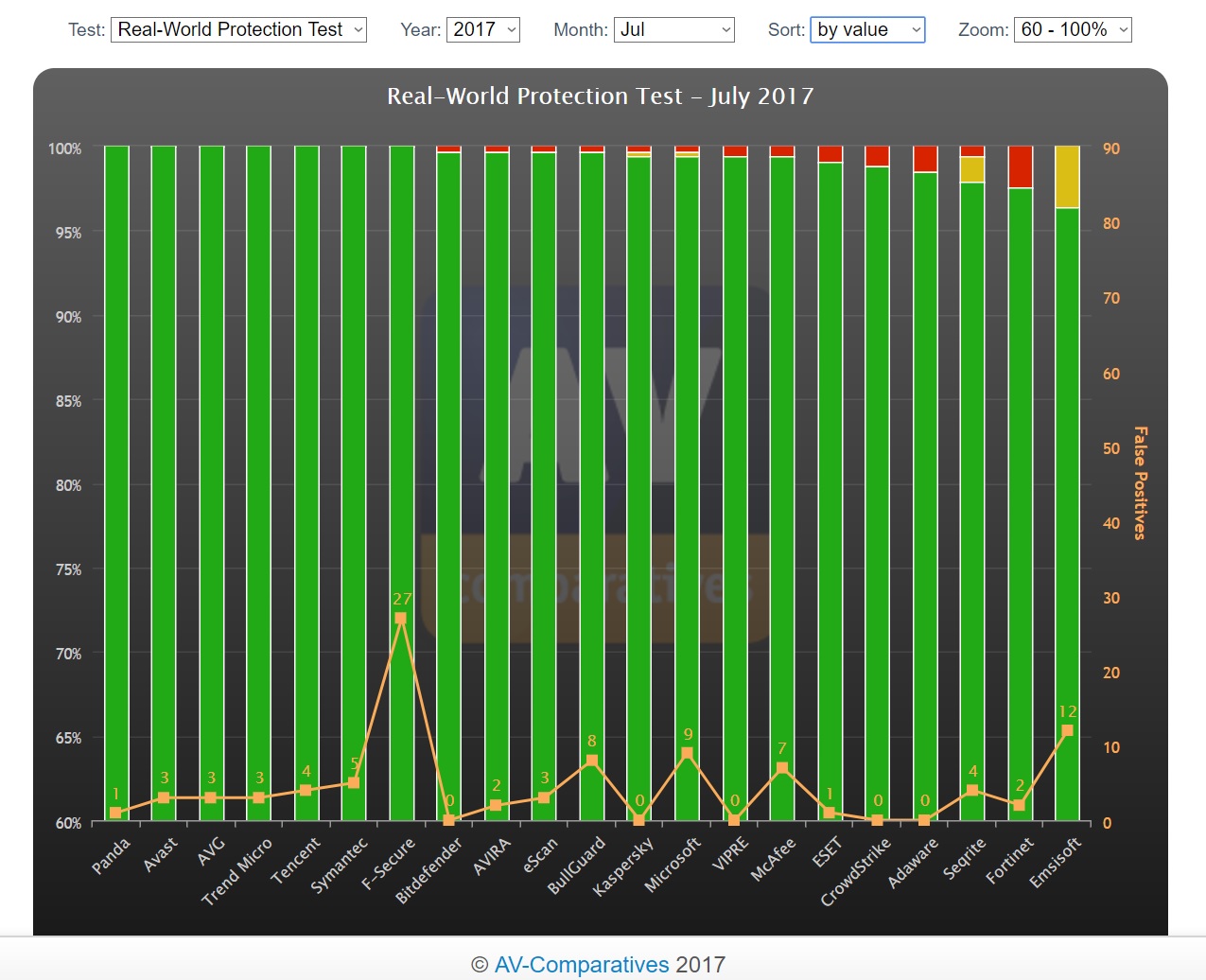Click the AVG bar in the chart
1206x980 pixels.
click(212, 482)
